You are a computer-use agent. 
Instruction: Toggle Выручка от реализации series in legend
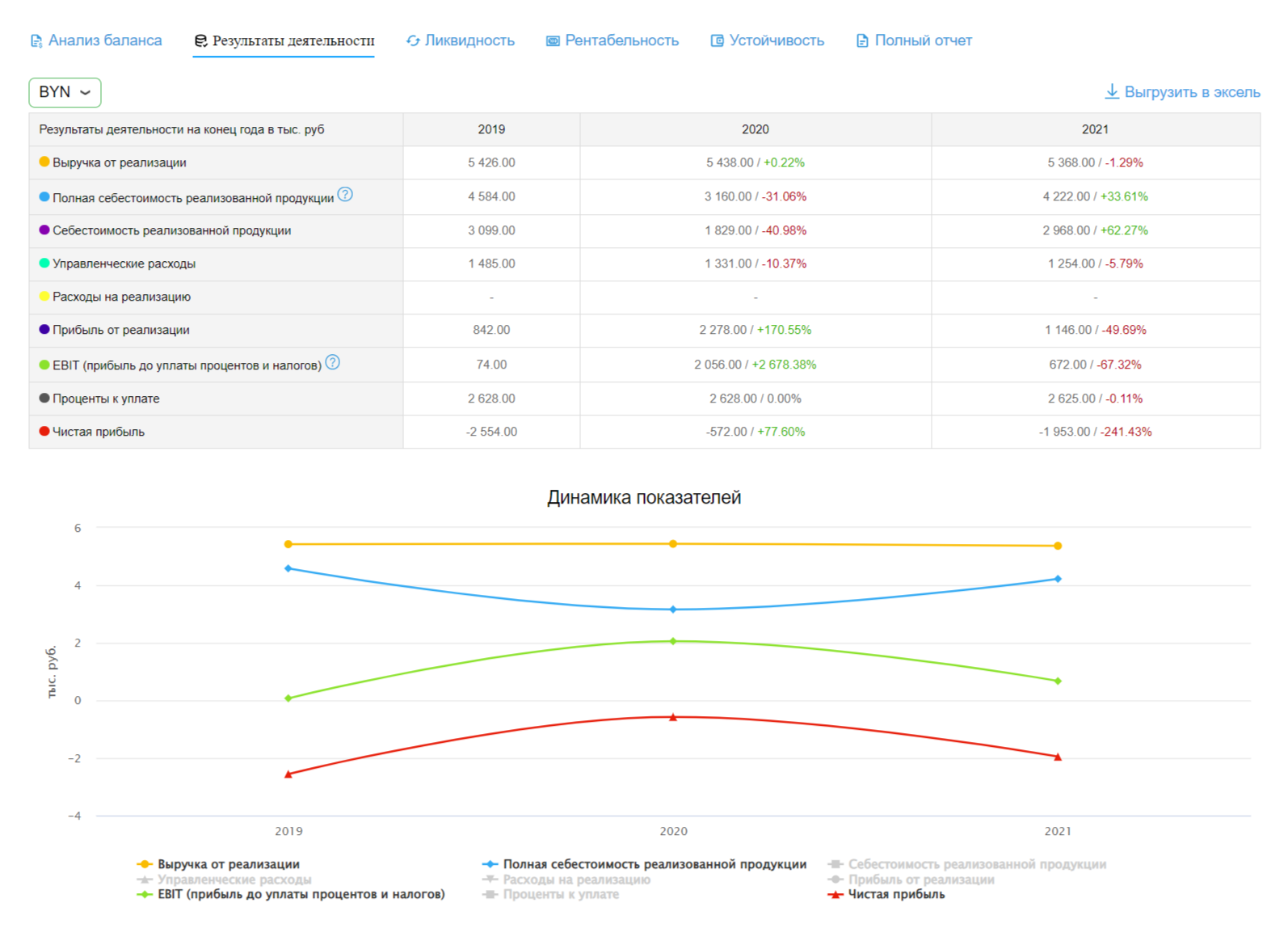228,864
